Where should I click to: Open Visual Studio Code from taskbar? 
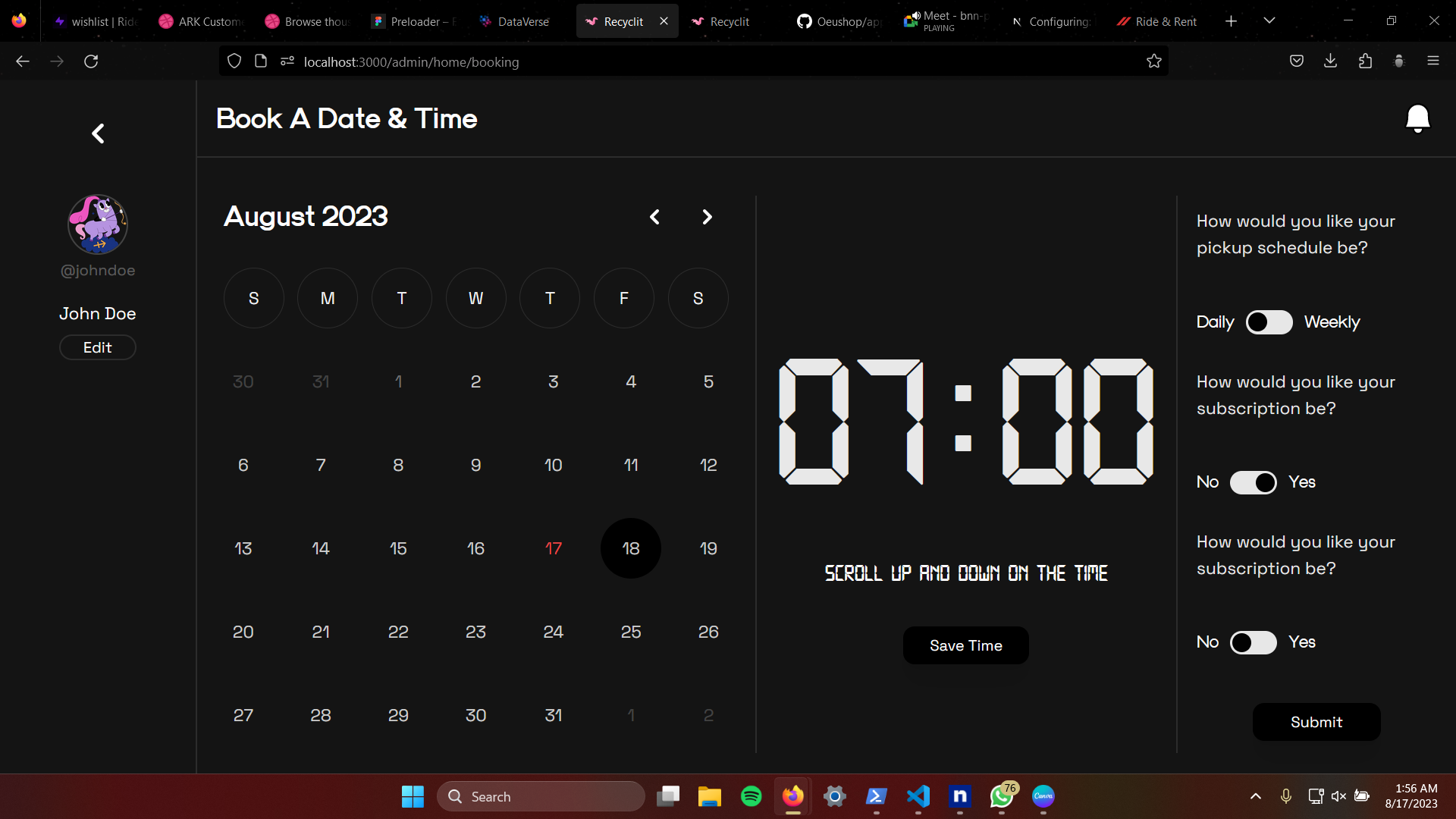[918, 796]
